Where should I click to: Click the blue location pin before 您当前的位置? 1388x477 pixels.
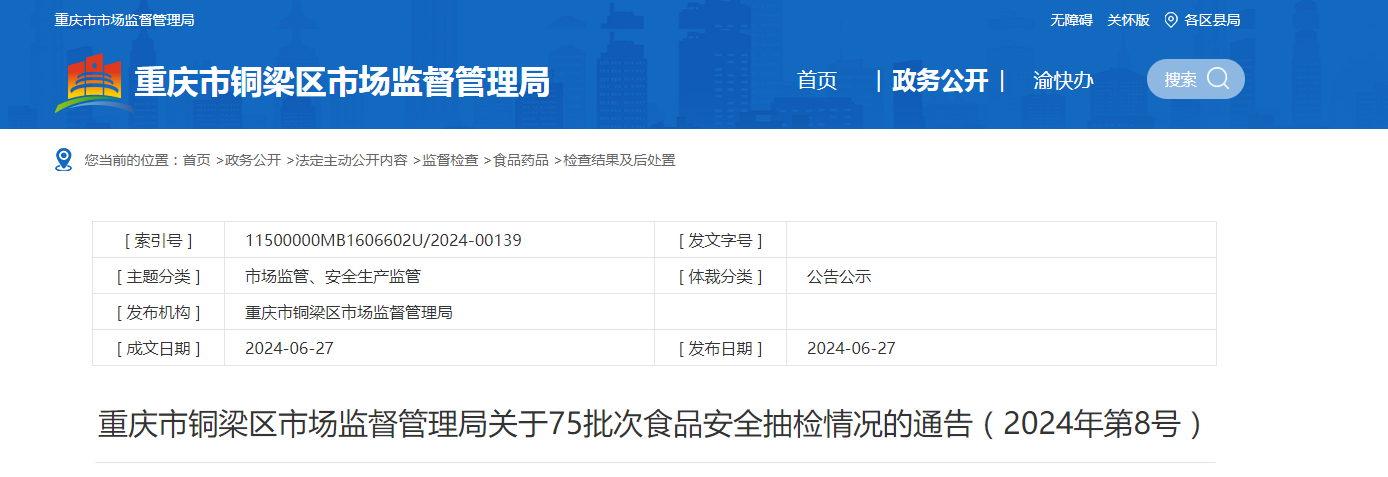tap(64, 160)
